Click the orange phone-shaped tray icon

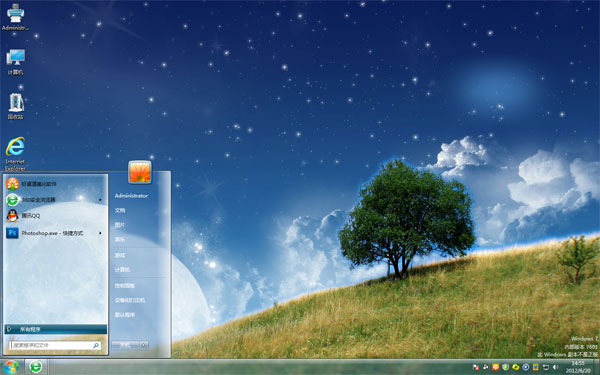pos(535,367)
